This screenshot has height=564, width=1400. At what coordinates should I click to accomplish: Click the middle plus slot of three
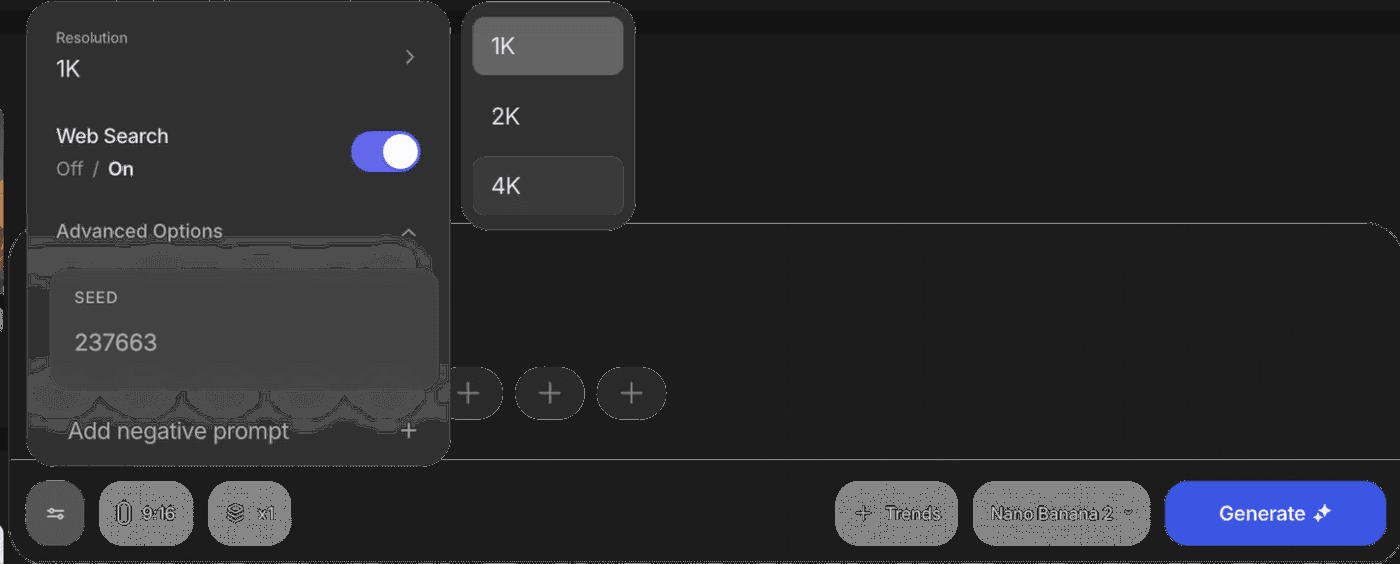[x=549, y=393]
